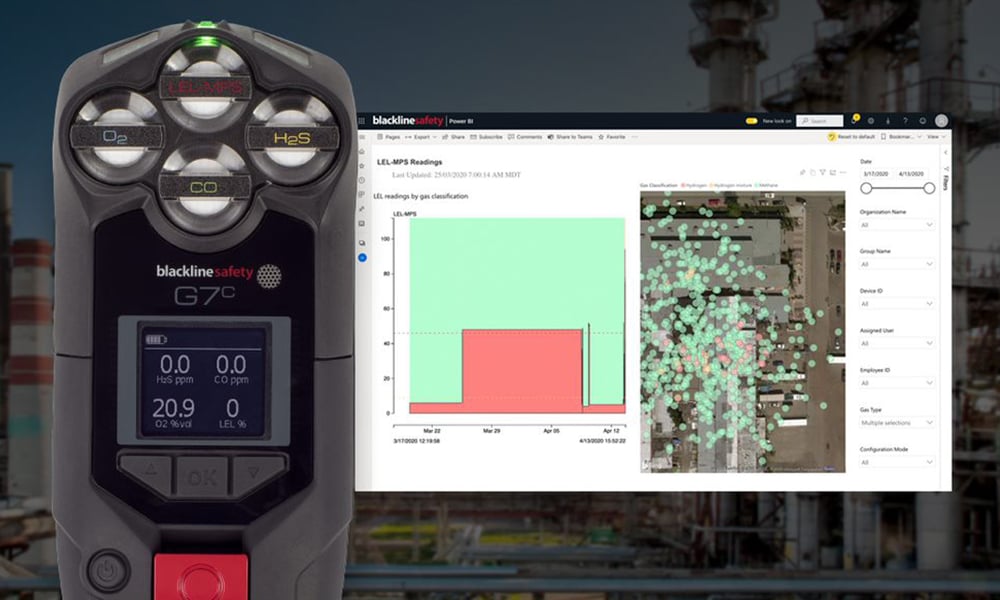1000x600 pixels.
Task: Expand the Configuration Mode dropdown
Action: click(x=897, y=462)
